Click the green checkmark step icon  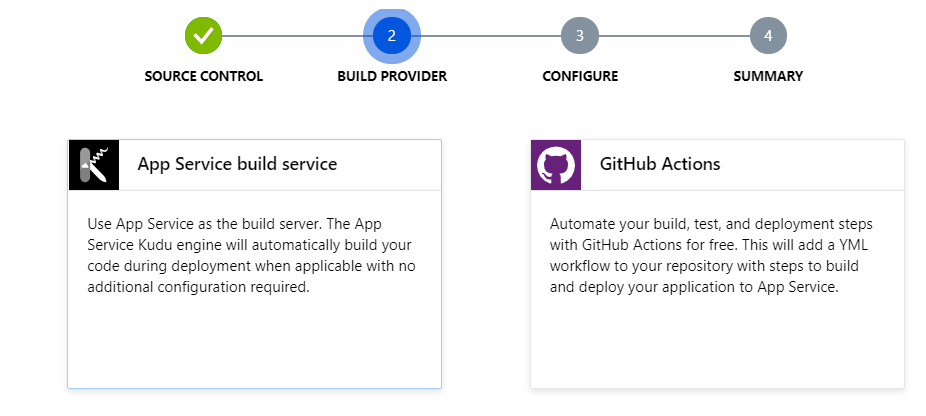tap(203, 35)
